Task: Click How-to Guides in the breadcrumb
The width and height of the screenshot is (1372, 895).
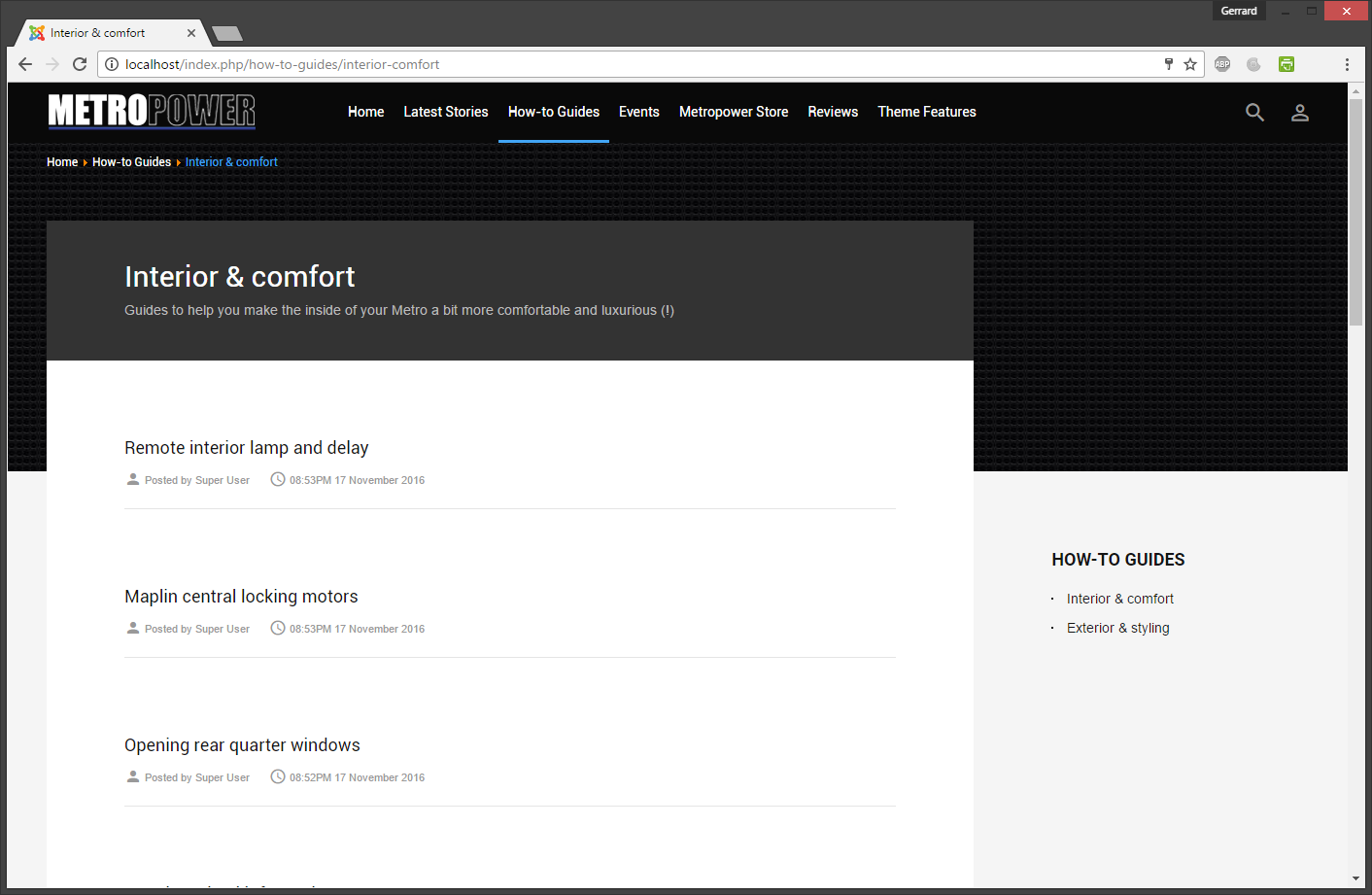Action: coord(131,162)
